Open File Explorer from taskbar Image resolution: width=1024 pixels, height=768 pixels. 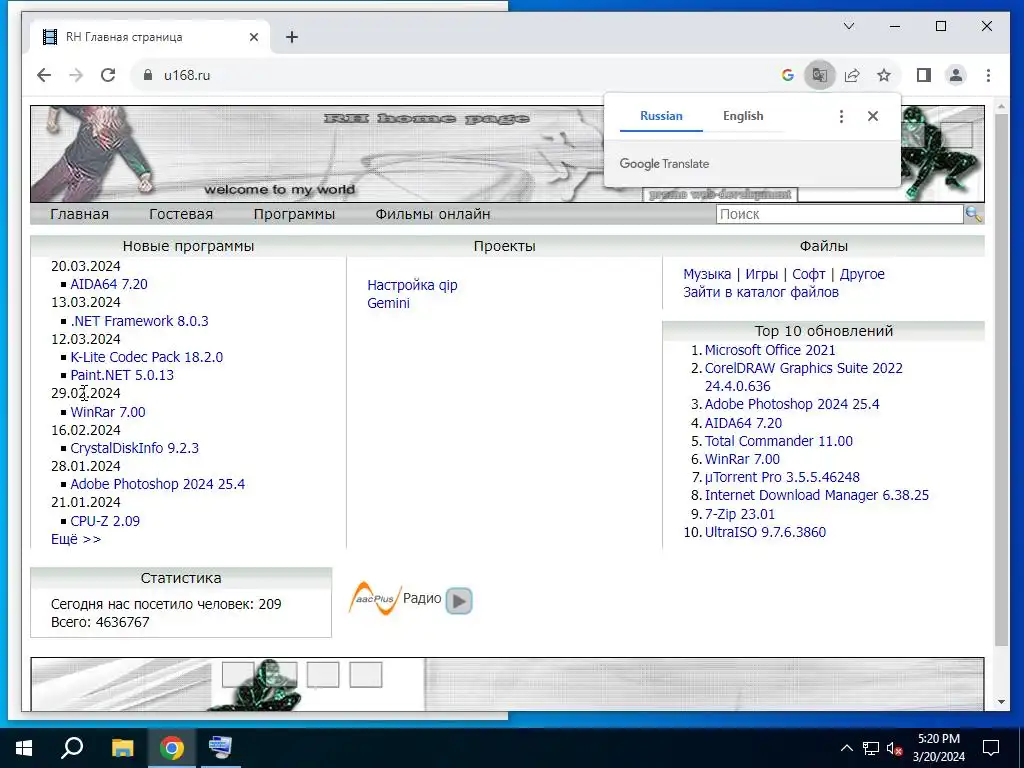[122, 748]
